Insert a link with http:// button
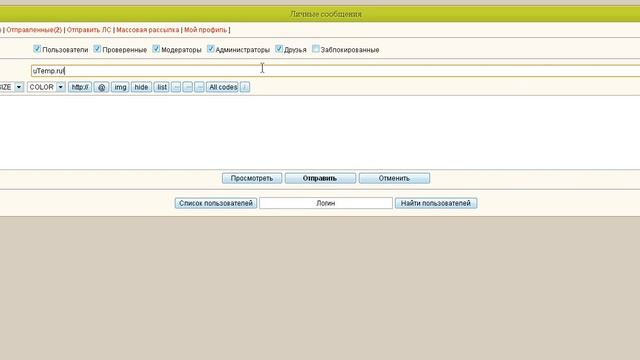 point(80,87)
